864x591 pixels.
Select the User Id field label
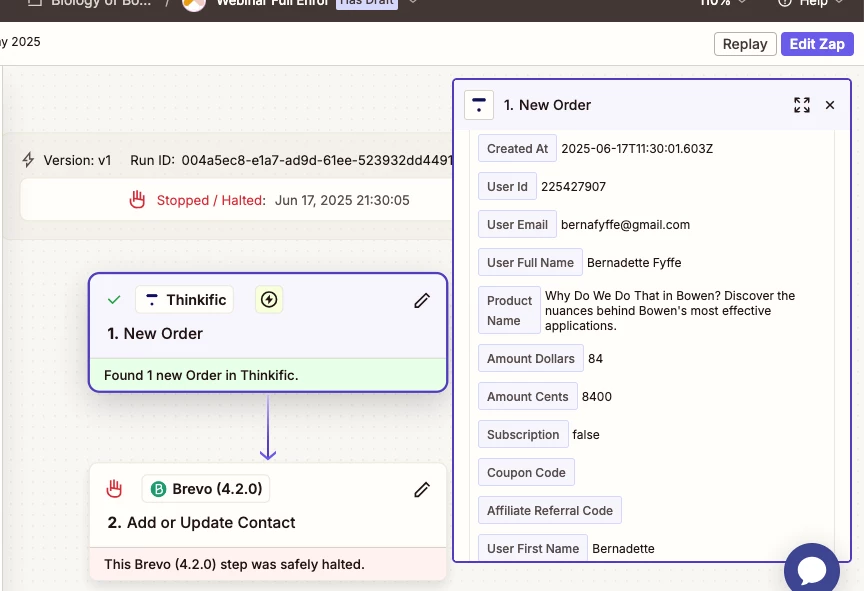pyautogui.click(x=507, y=187)
